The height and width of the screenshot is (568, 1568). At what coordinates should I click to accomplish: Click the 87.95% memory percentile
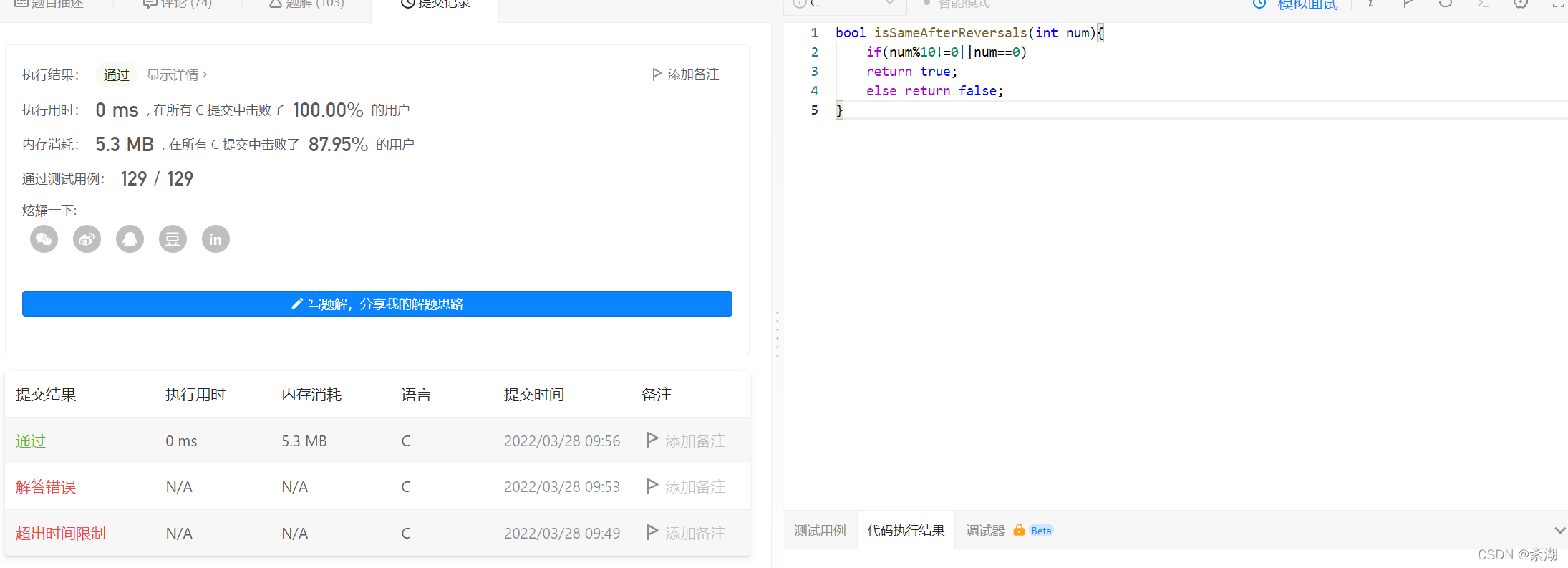338,144
